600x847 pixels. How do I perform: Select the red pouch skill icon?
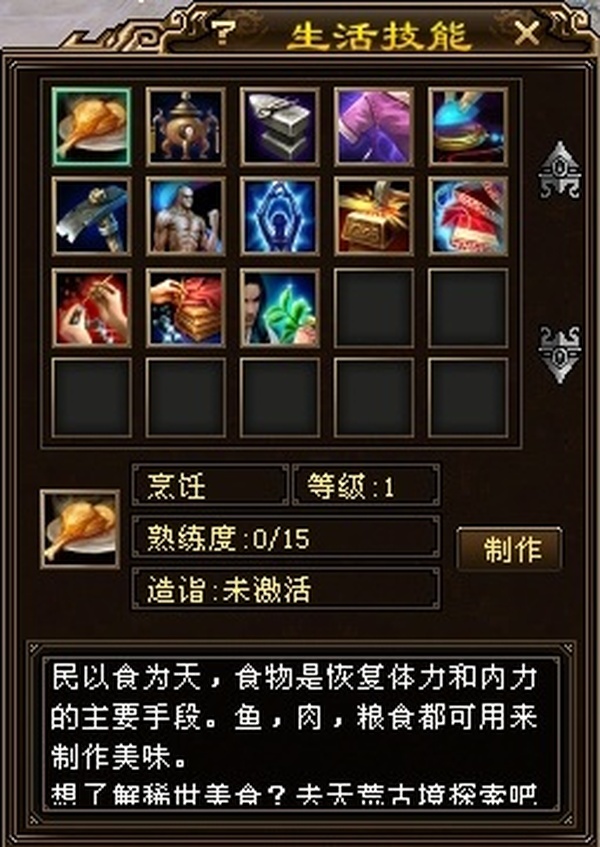coord(468,217)
